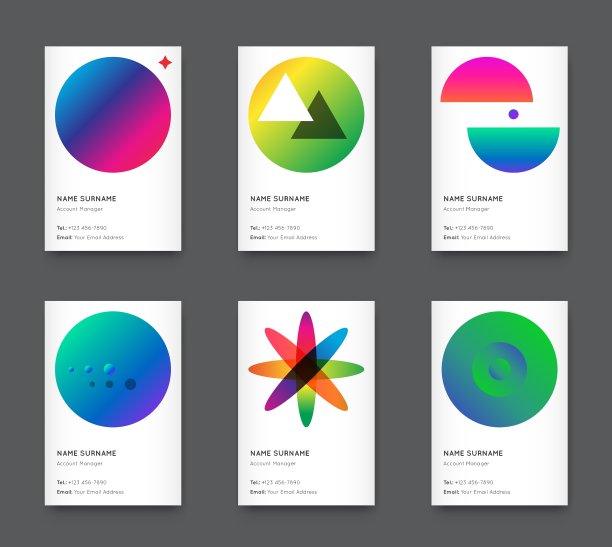Click the small purple dot between semicircles

coord(513,114)
